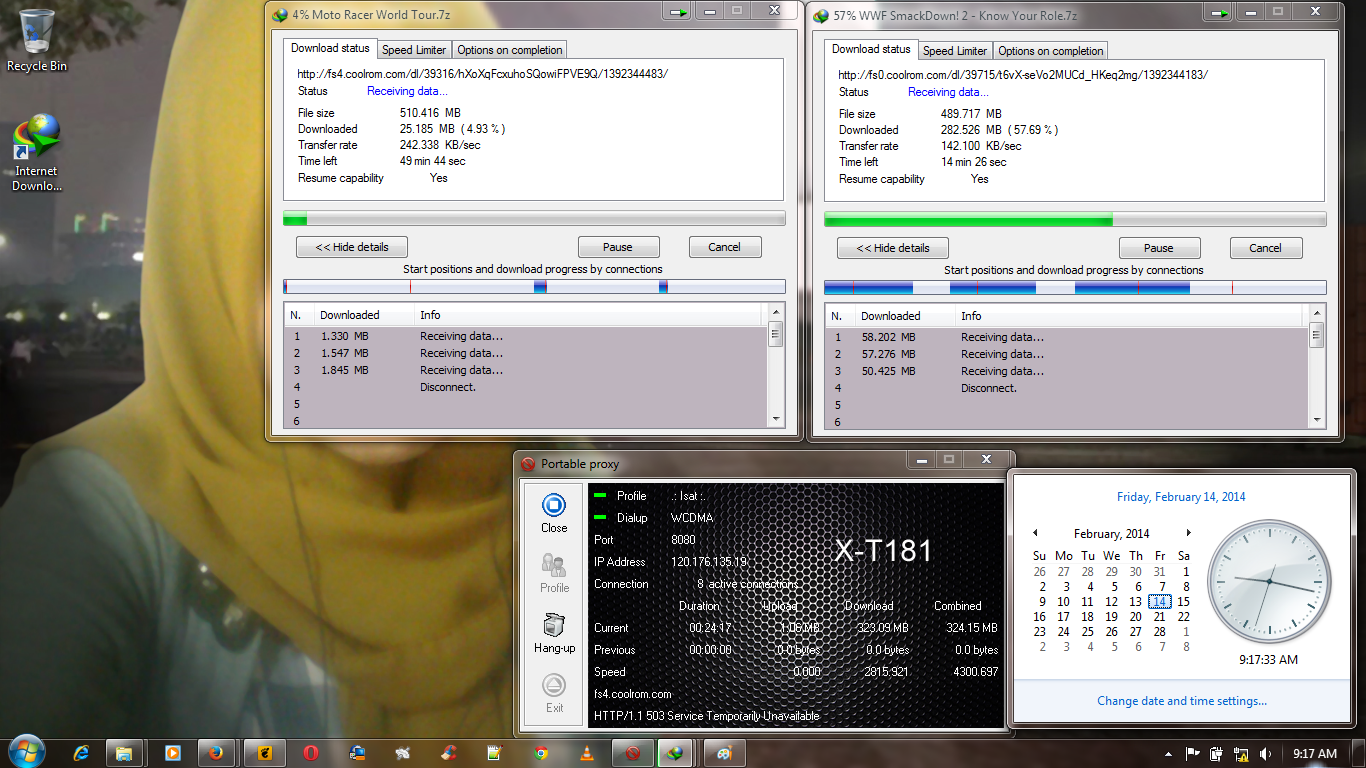
Task: Cancel the Moto Racer World Tour download
Action: [x=725, y=247]
